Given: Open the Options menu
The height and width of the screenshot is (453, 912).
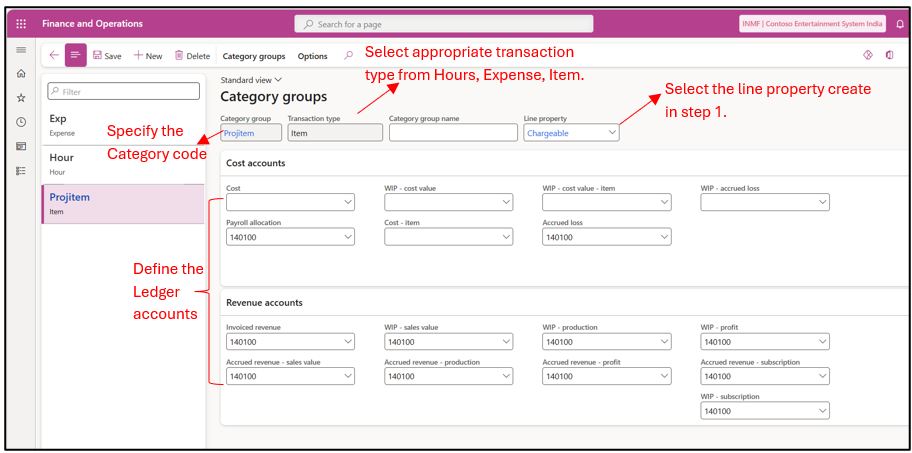Looking at the screenshot, I should (x=312, y=56).
